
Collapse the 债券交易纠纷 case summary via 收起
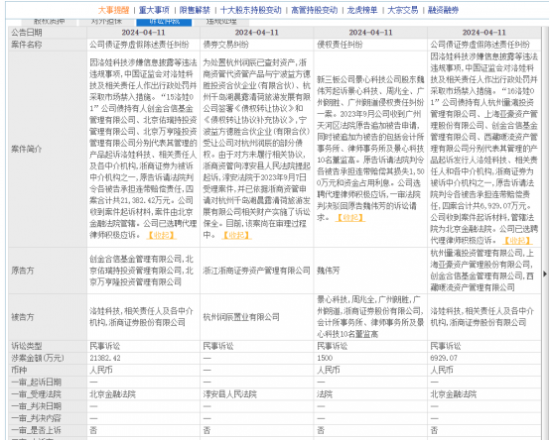pos(237,235)
